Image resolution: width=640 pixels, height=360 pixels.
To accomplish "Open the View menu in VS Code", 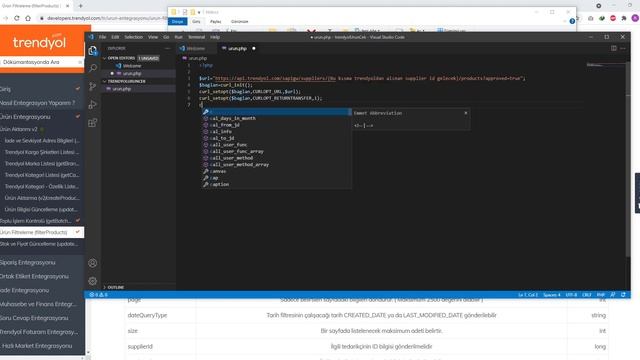I will pos(153,37).
